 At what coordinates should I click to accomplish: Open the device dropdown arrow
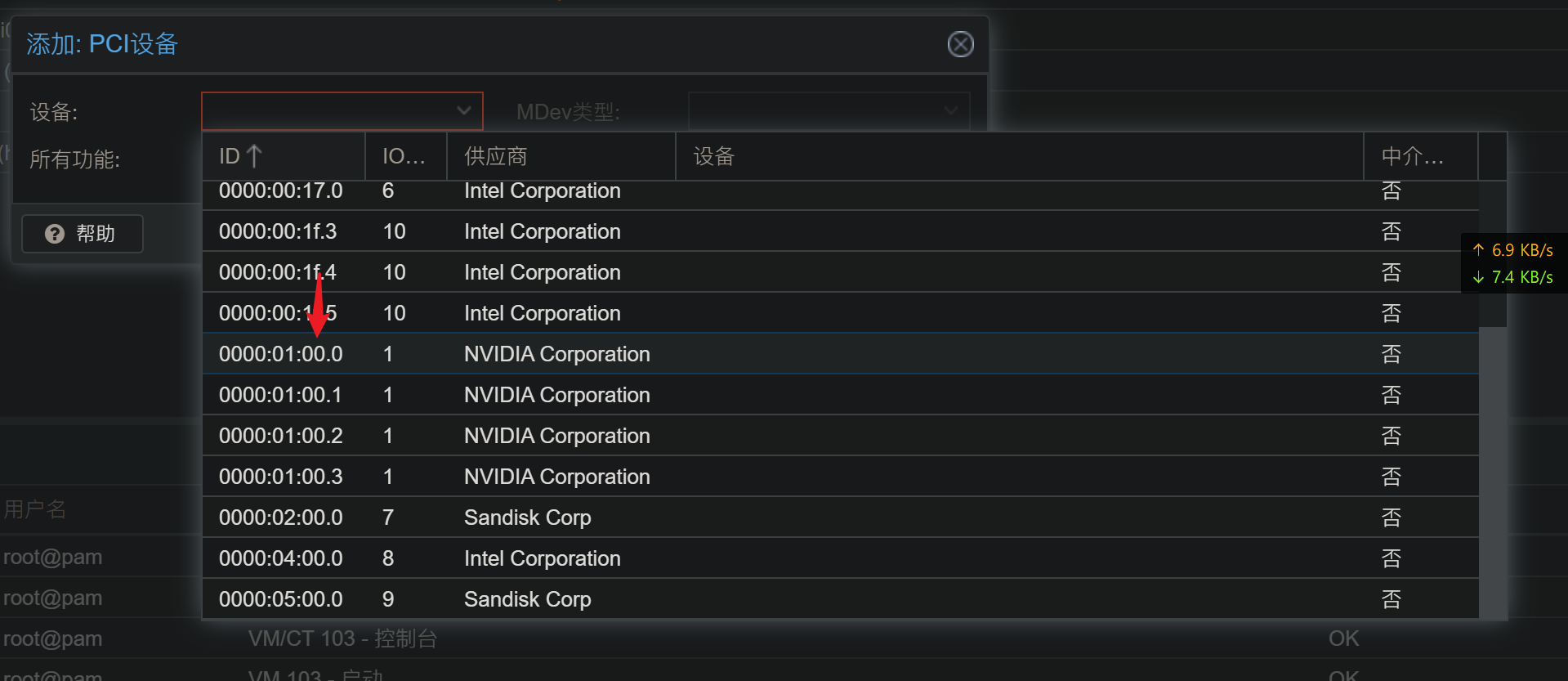(x=464, y=111)
